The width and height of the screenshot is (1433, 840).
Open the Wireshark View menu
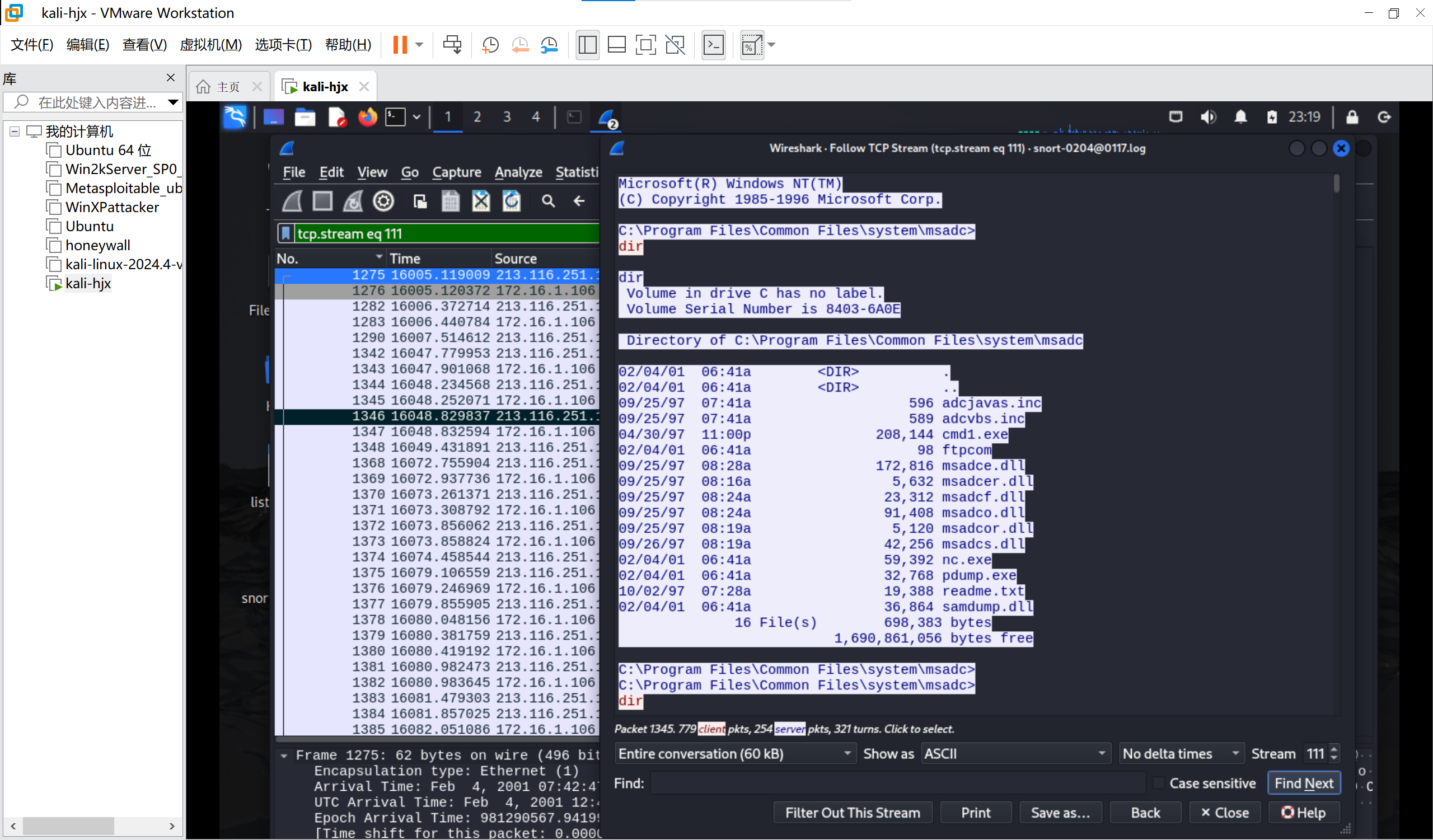pos(372,172)
